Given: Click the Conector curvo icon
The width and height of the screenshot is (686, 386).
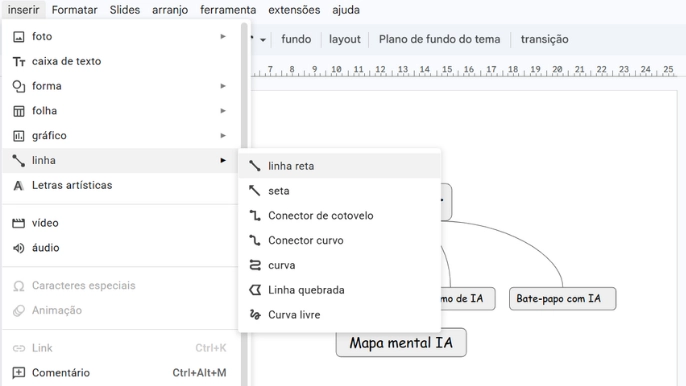Looking at the screenshot, I should (255, 240).
